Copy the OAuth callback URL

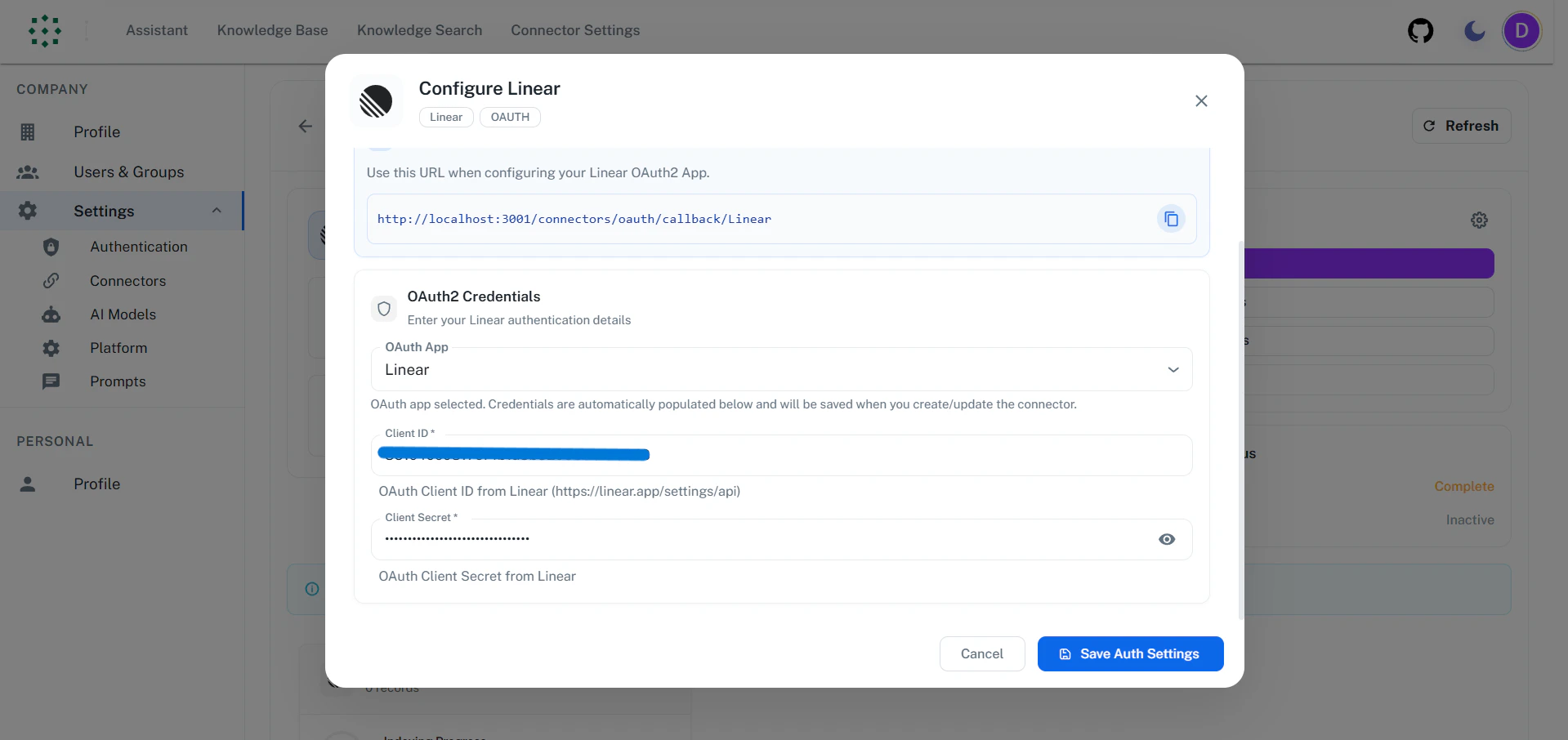[1170, 219]
